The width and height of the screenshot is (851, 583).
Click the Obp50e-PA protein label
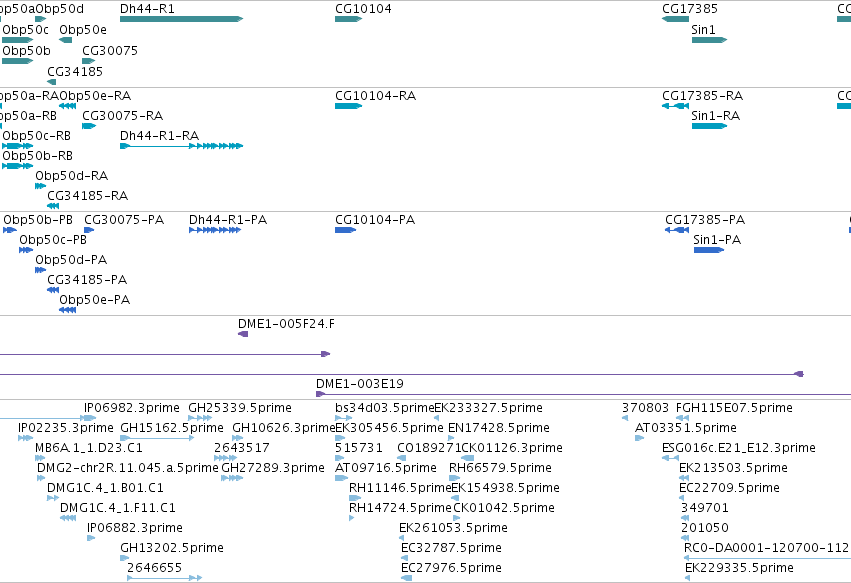tap(94, 300)
